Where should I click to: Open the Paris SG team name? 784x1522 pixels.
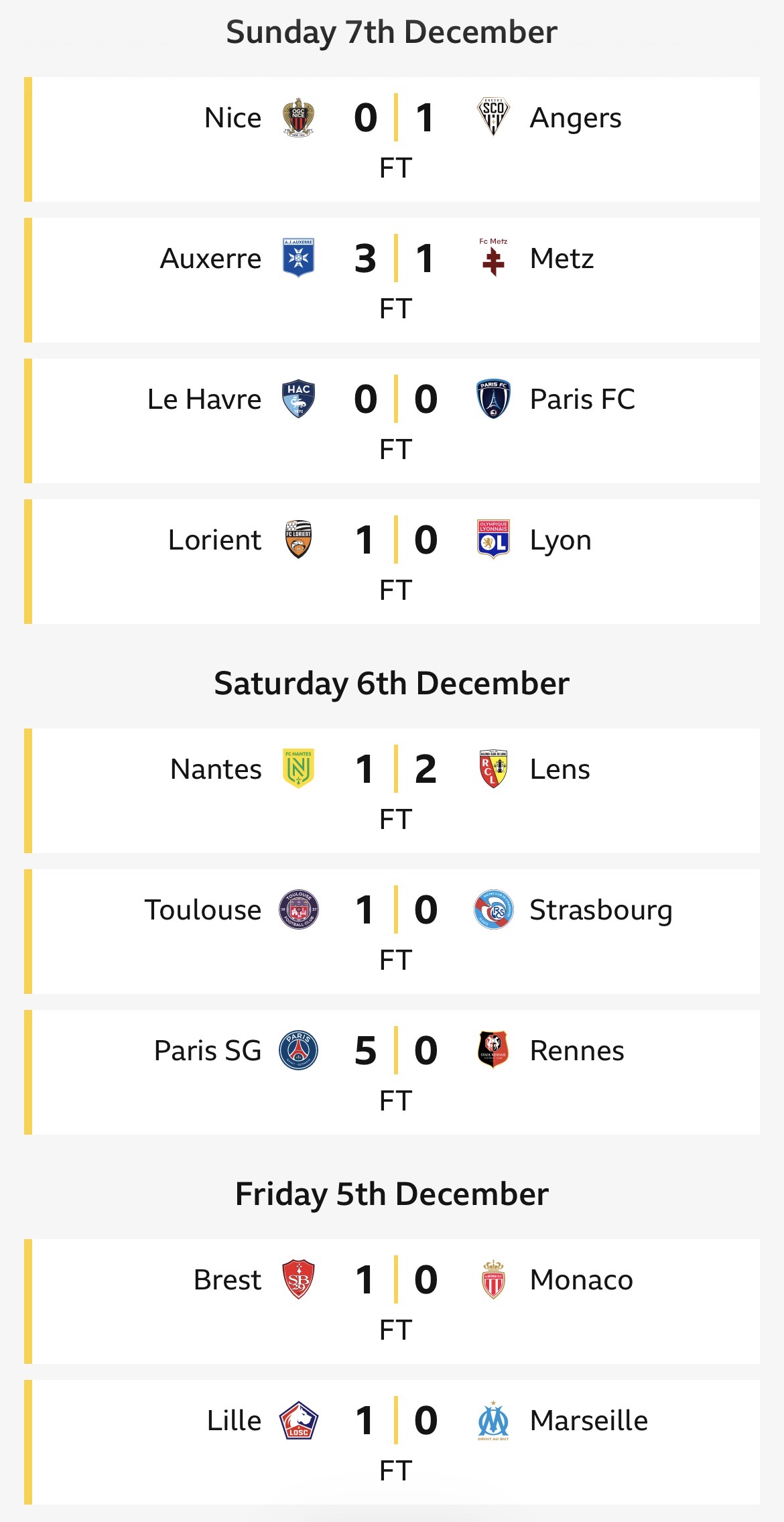tap(208, 1051)
